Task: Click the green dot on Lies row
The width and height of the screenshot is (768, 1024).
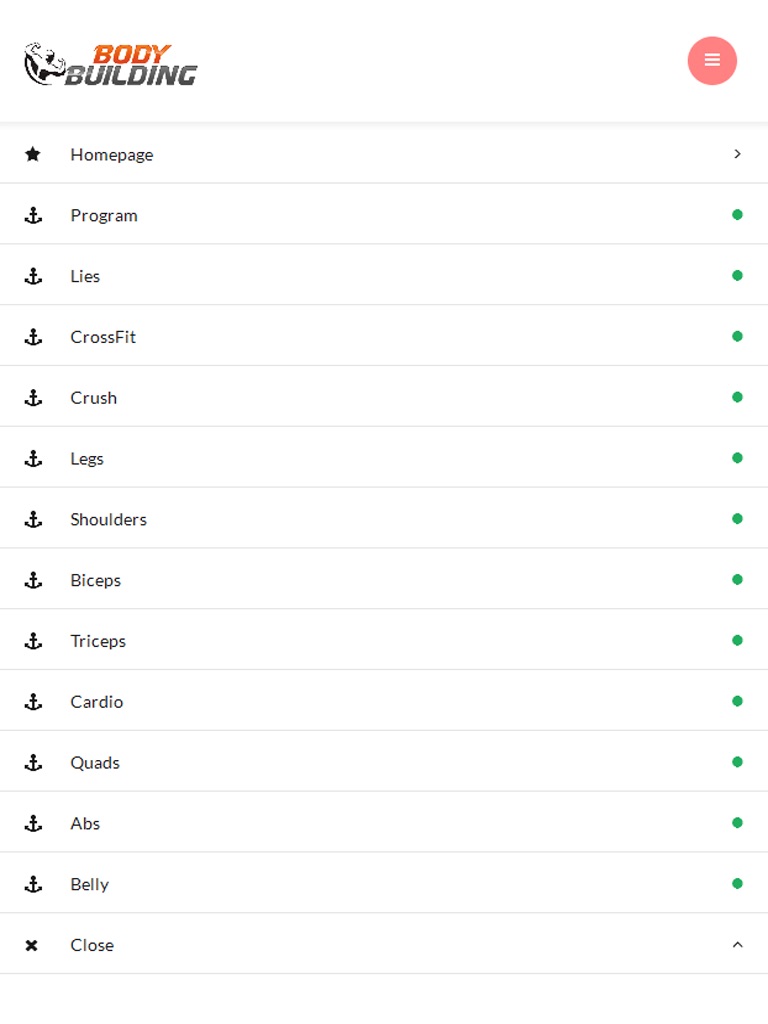Action: [x=737, y=276]
